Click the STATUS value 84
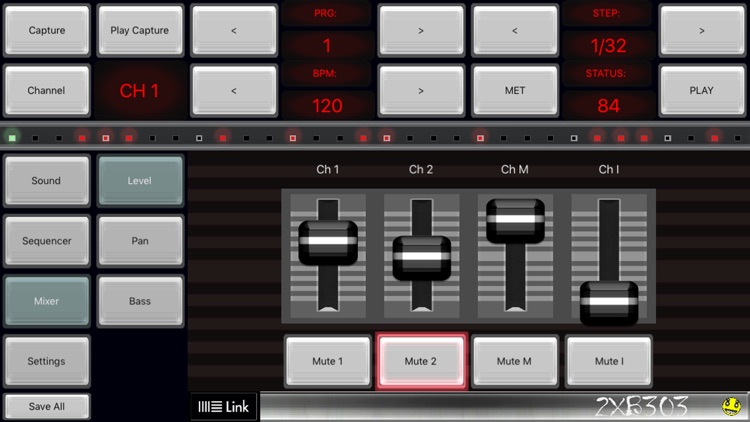750x422 pixels. pos(608,106)
